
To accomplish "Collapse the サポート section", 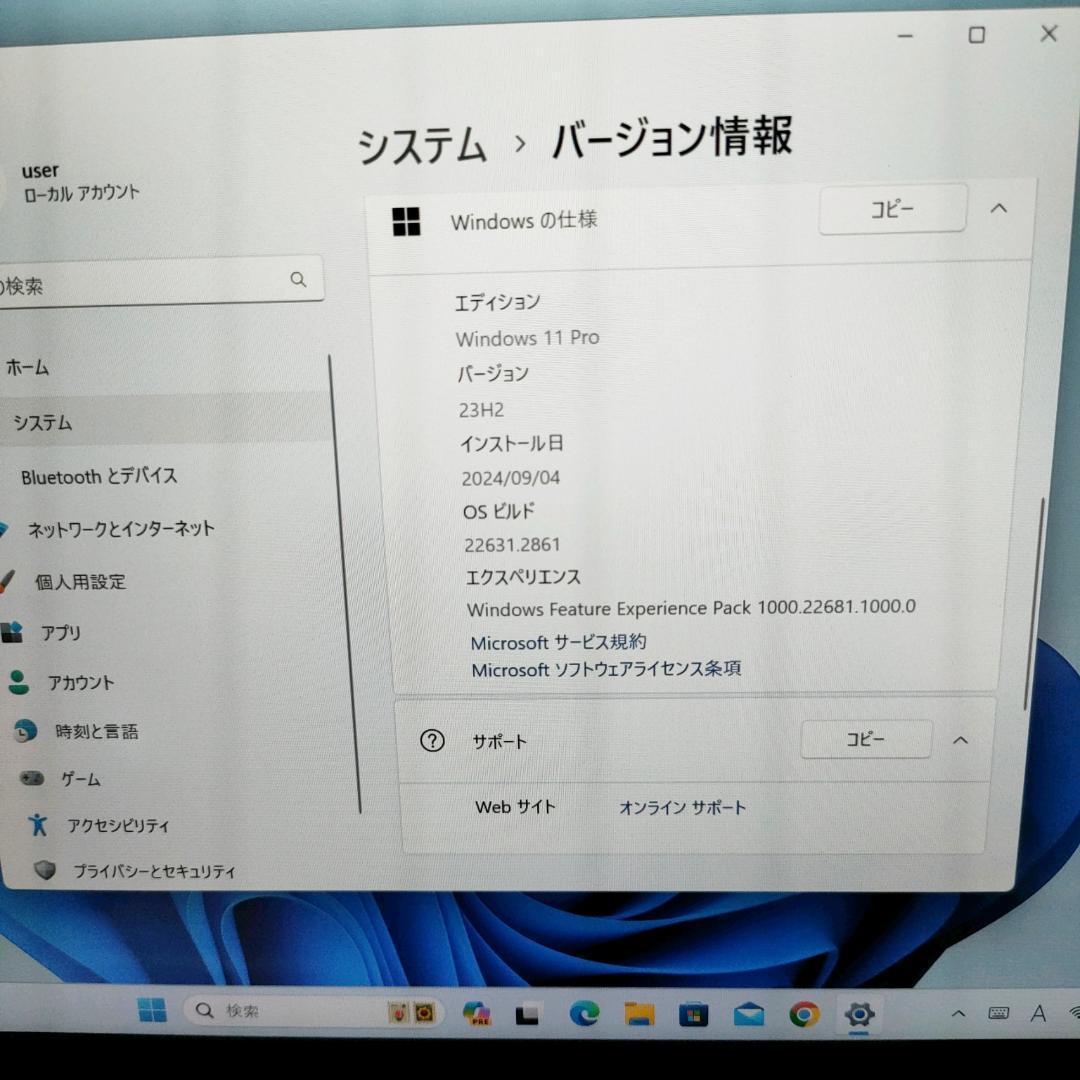I will click(x=959, y=740).
